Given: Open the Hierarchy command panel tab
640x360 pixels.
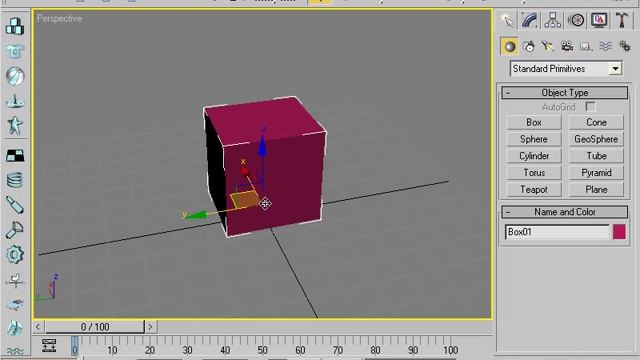Looking at the screenshot, I should pos(553,20).
